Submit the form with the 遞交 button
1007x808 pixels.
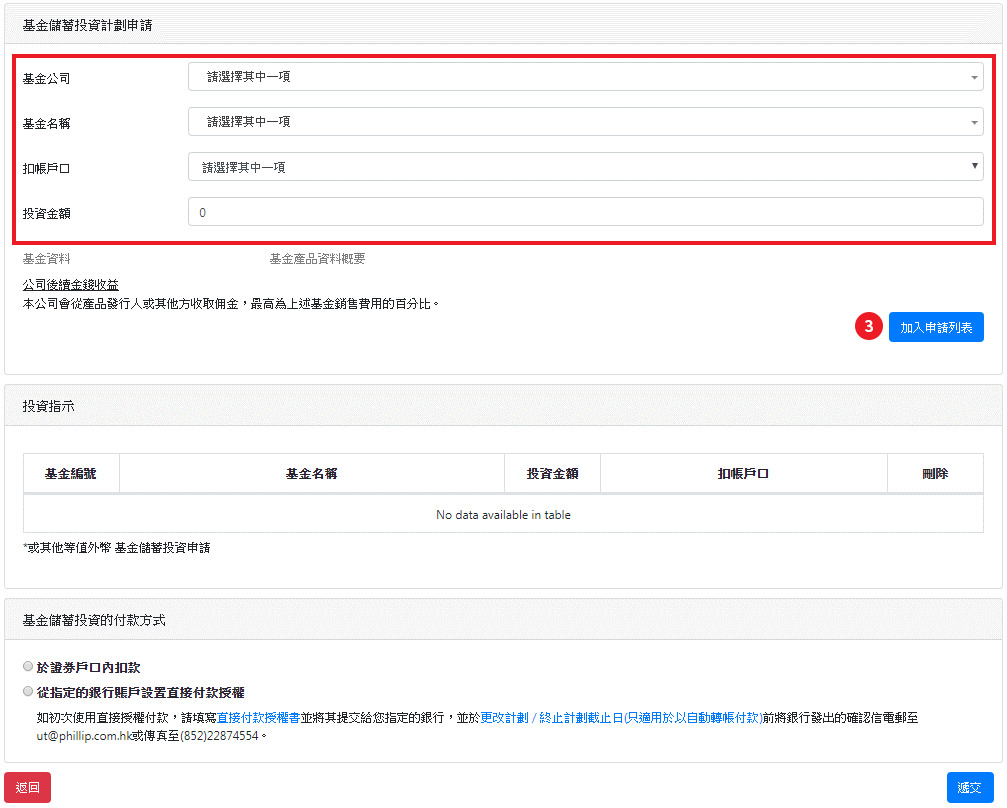coord(969,788)
